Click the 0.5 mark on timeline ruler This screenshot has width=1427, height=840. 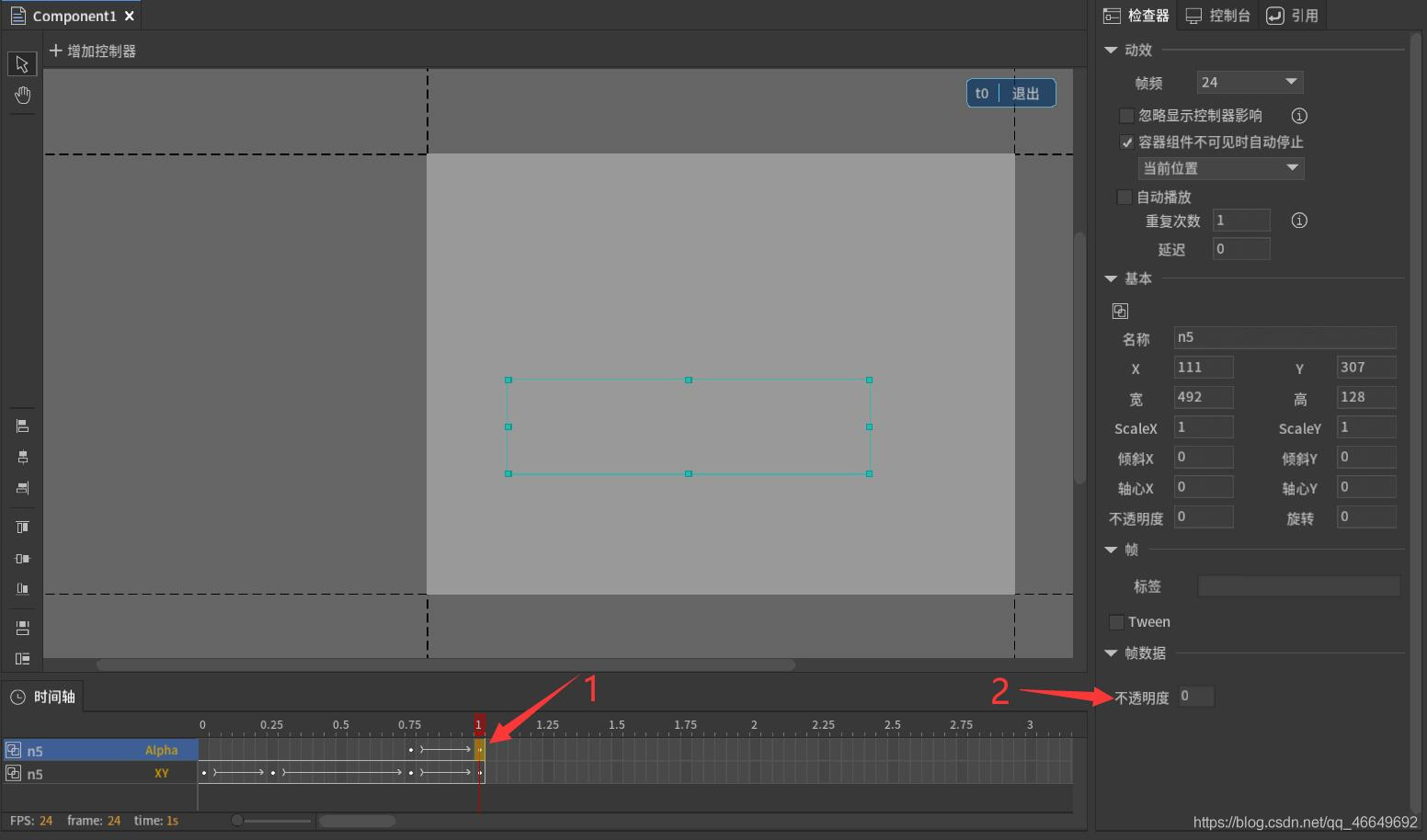[x=341, y=725]
